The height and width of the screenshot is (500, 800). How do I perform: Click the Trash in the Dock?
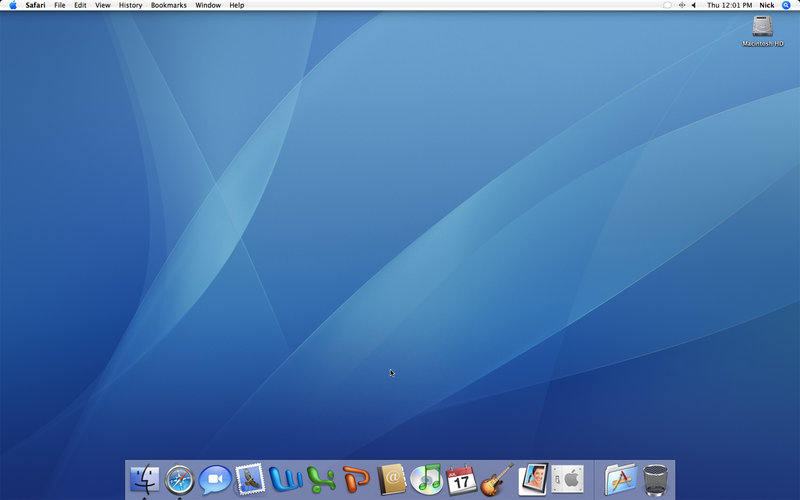tap(655, 480)
